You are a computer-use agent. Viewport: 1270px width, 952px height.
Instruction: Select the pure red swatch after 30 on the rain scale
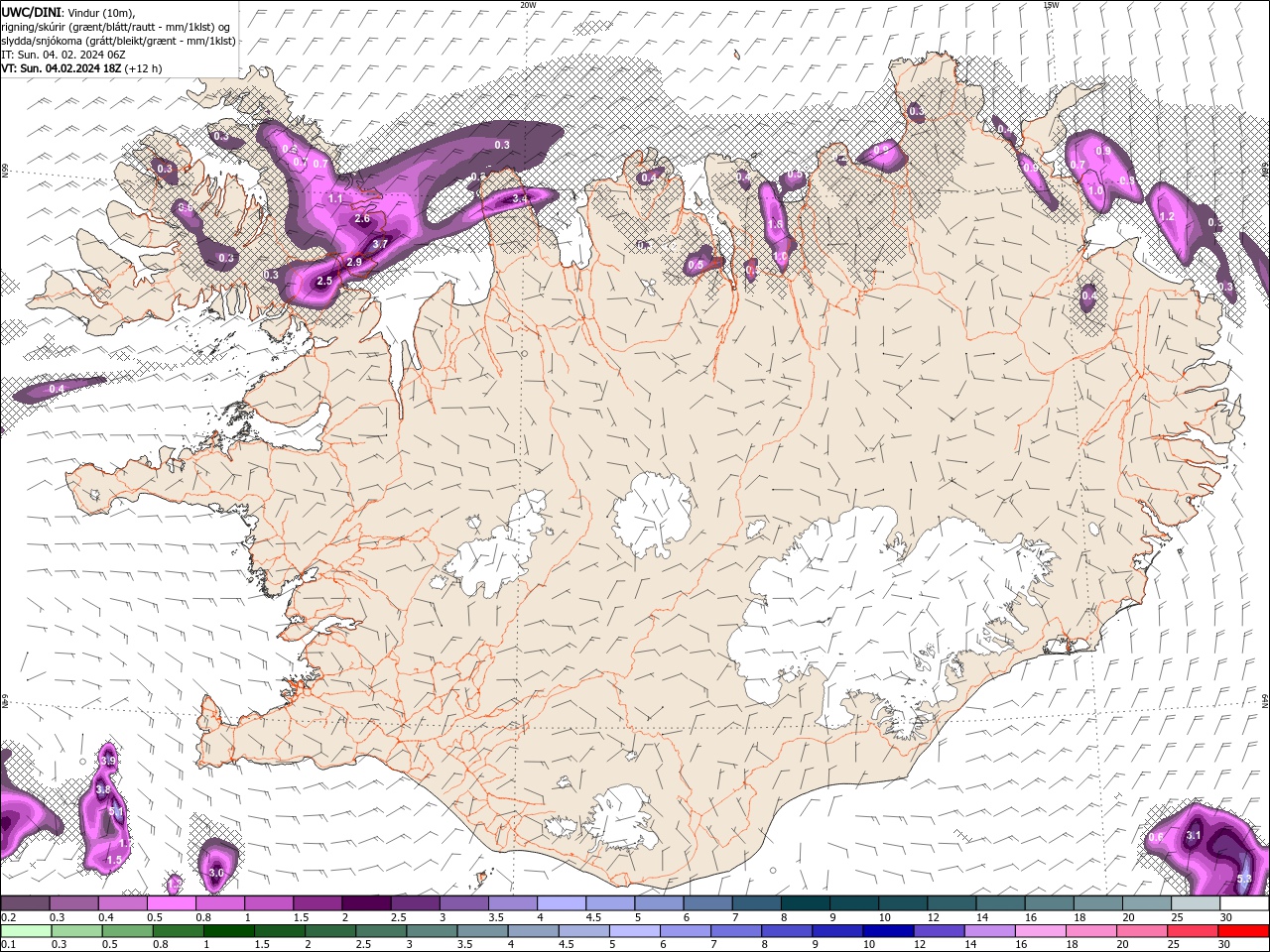point(1244,931)
